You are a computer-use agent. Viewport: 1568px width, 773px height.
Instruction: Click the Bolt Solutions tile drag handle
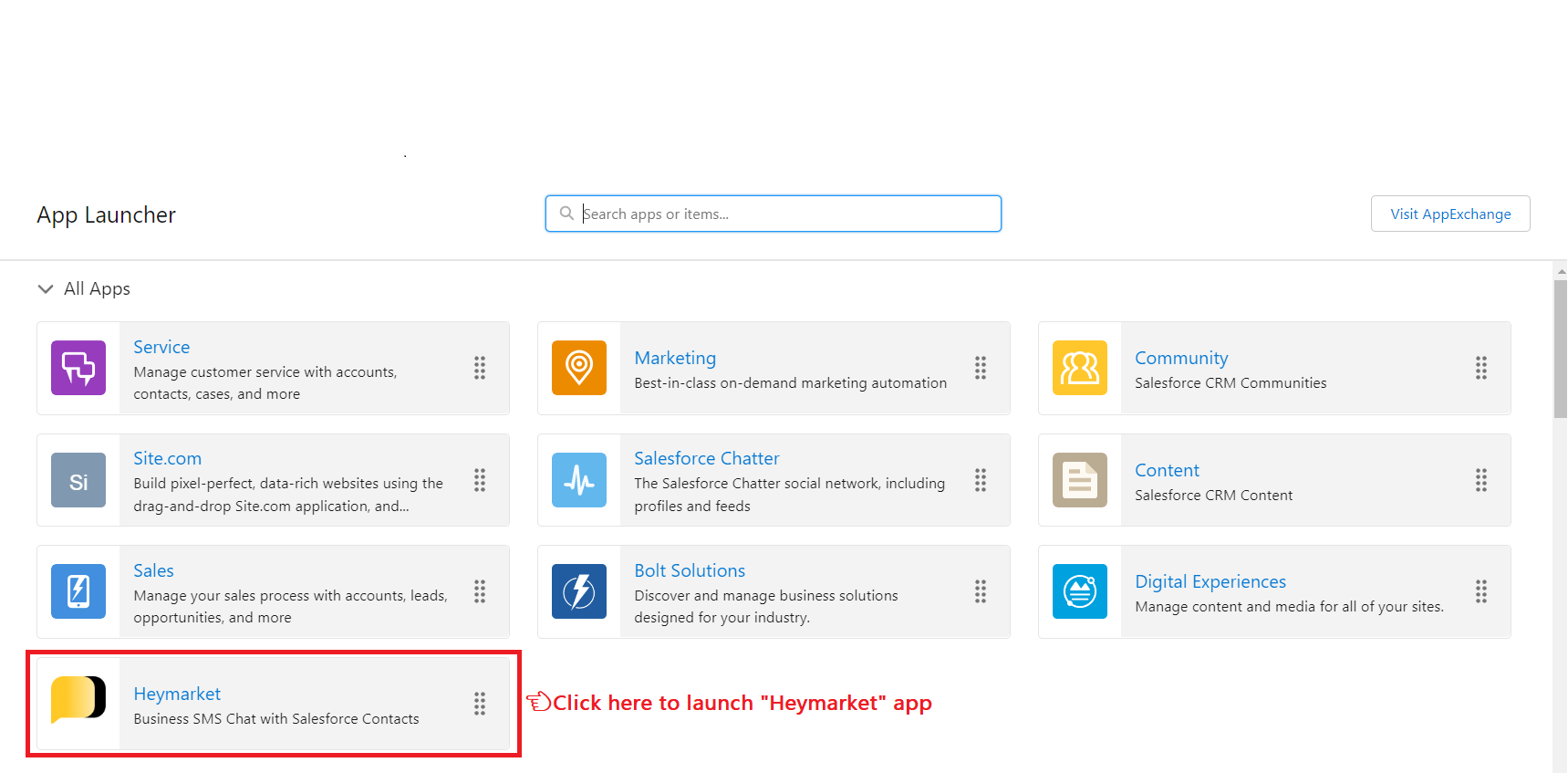pyautogui.click(x=981, y=591)
